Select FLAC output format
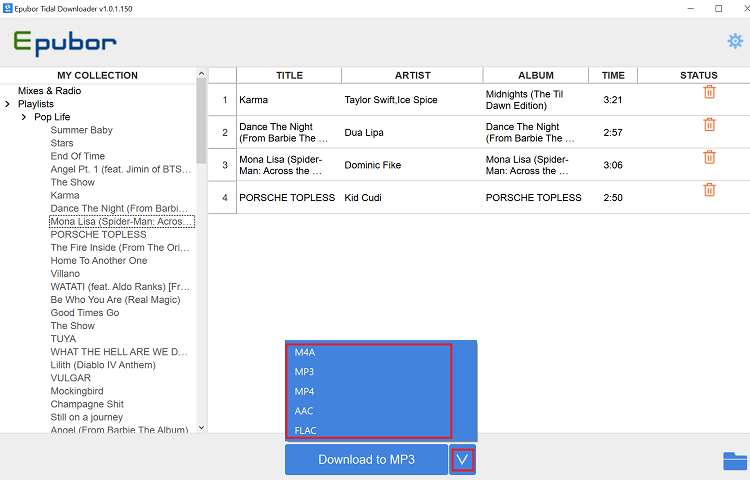The width and height of the screenshot is (750, 480). coord(305,431)
